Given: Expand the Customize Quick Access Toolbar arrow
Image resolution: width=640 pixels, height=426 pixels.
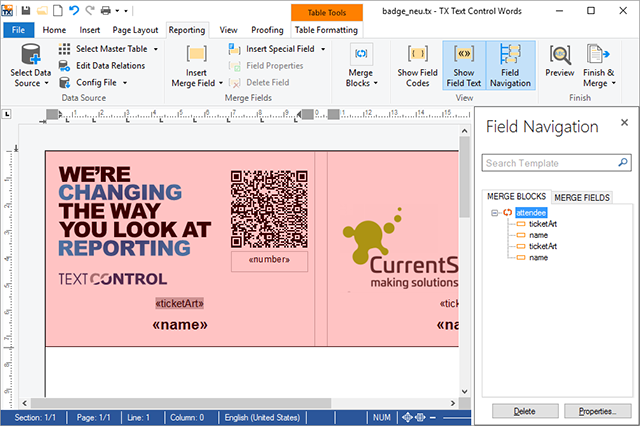Looking at the screenshot, I should click(x=126, y=11).
